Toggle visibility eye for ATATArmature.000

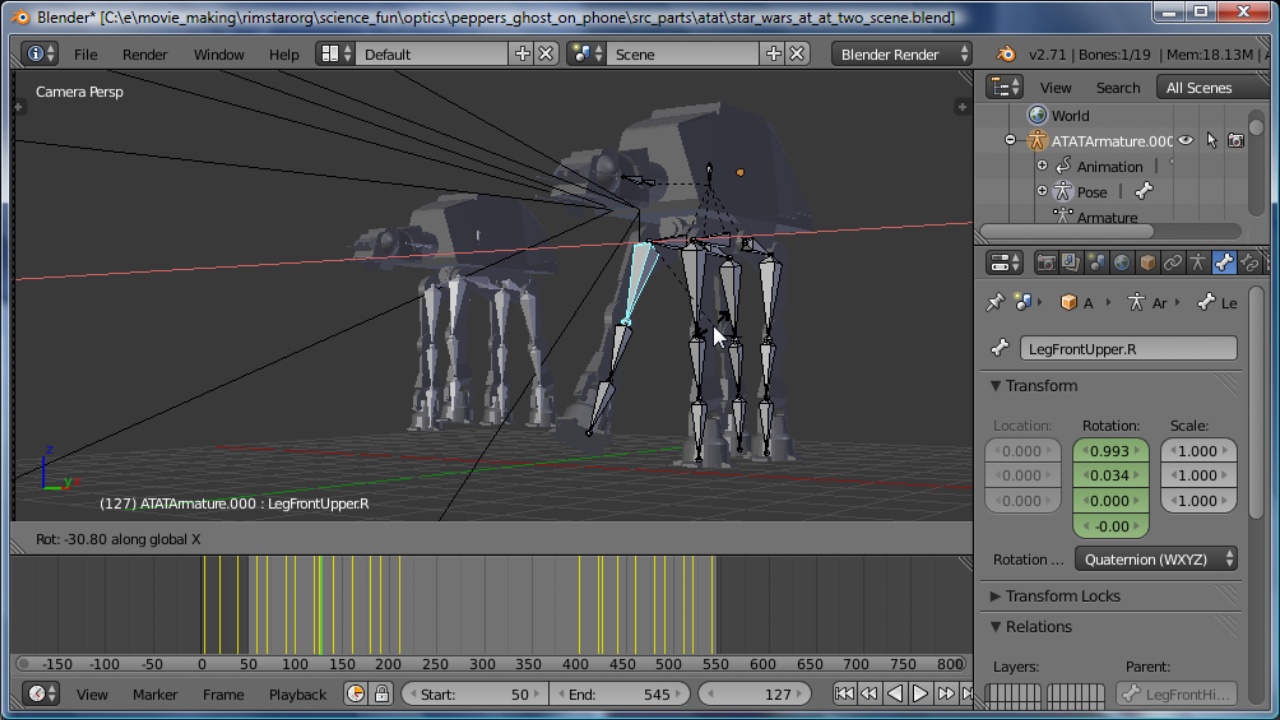[1185, 141]
